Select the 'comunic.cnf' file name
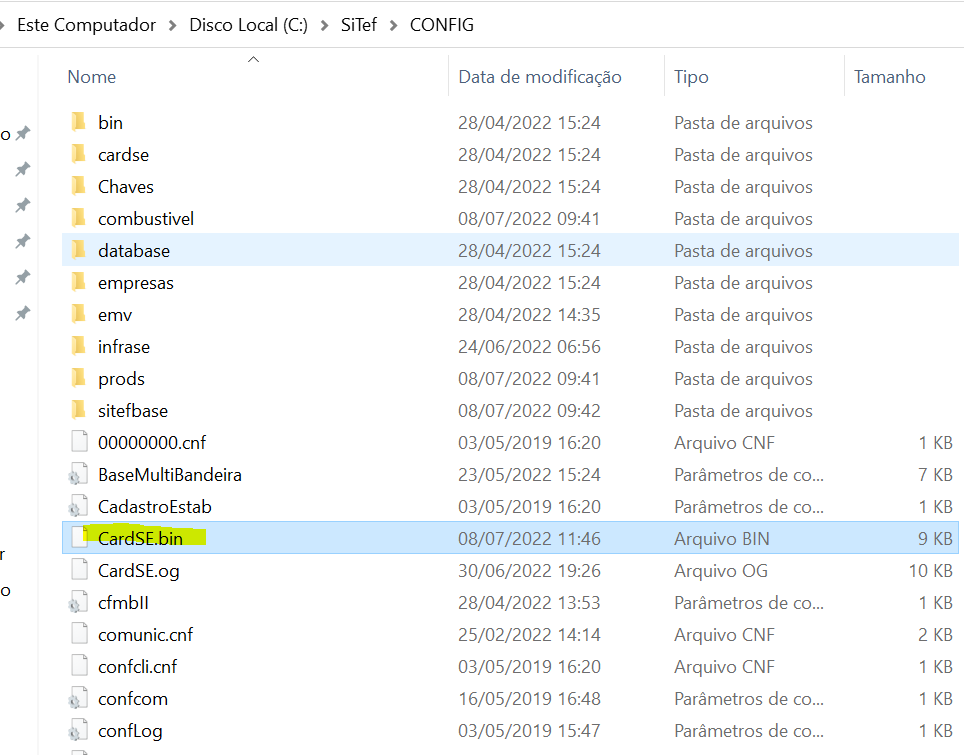964x755 pixels. click(x=146, y=634)
